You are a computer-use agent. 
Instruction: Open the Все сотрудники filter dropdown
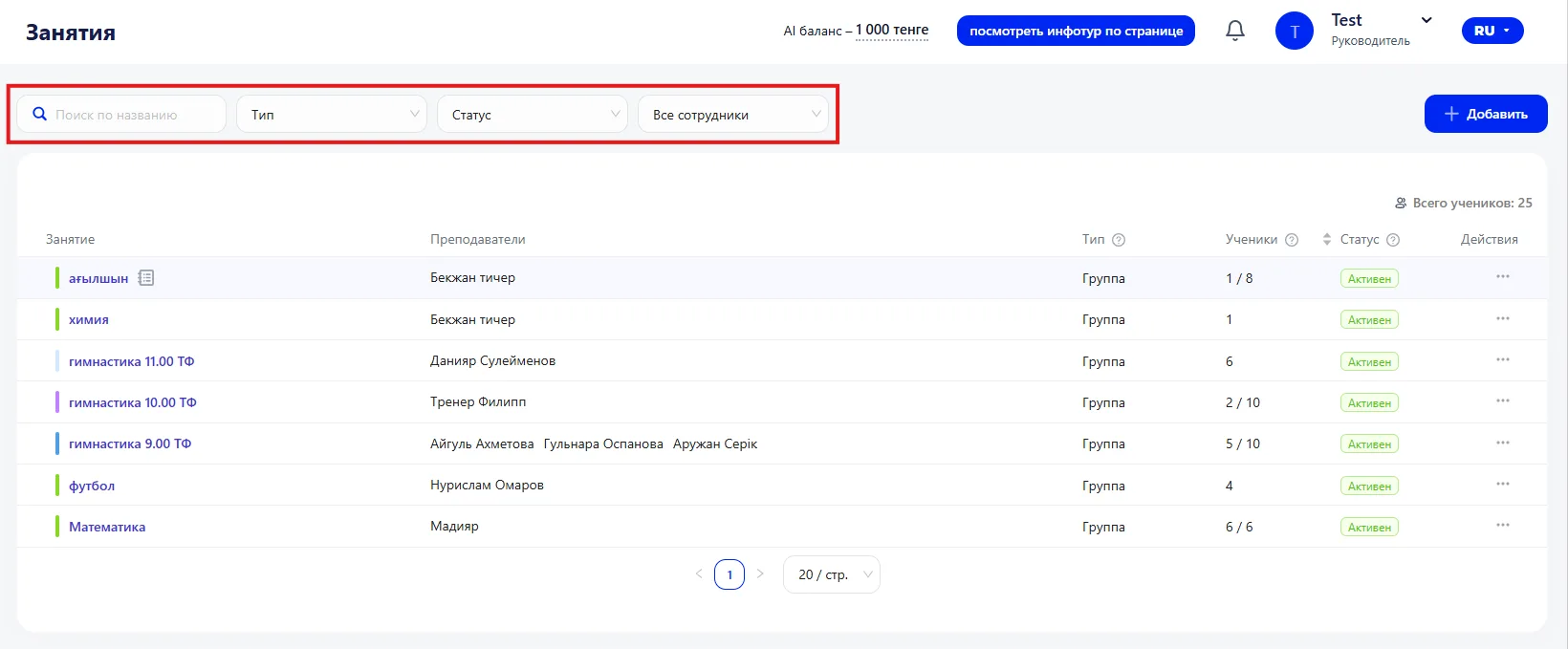733,114
